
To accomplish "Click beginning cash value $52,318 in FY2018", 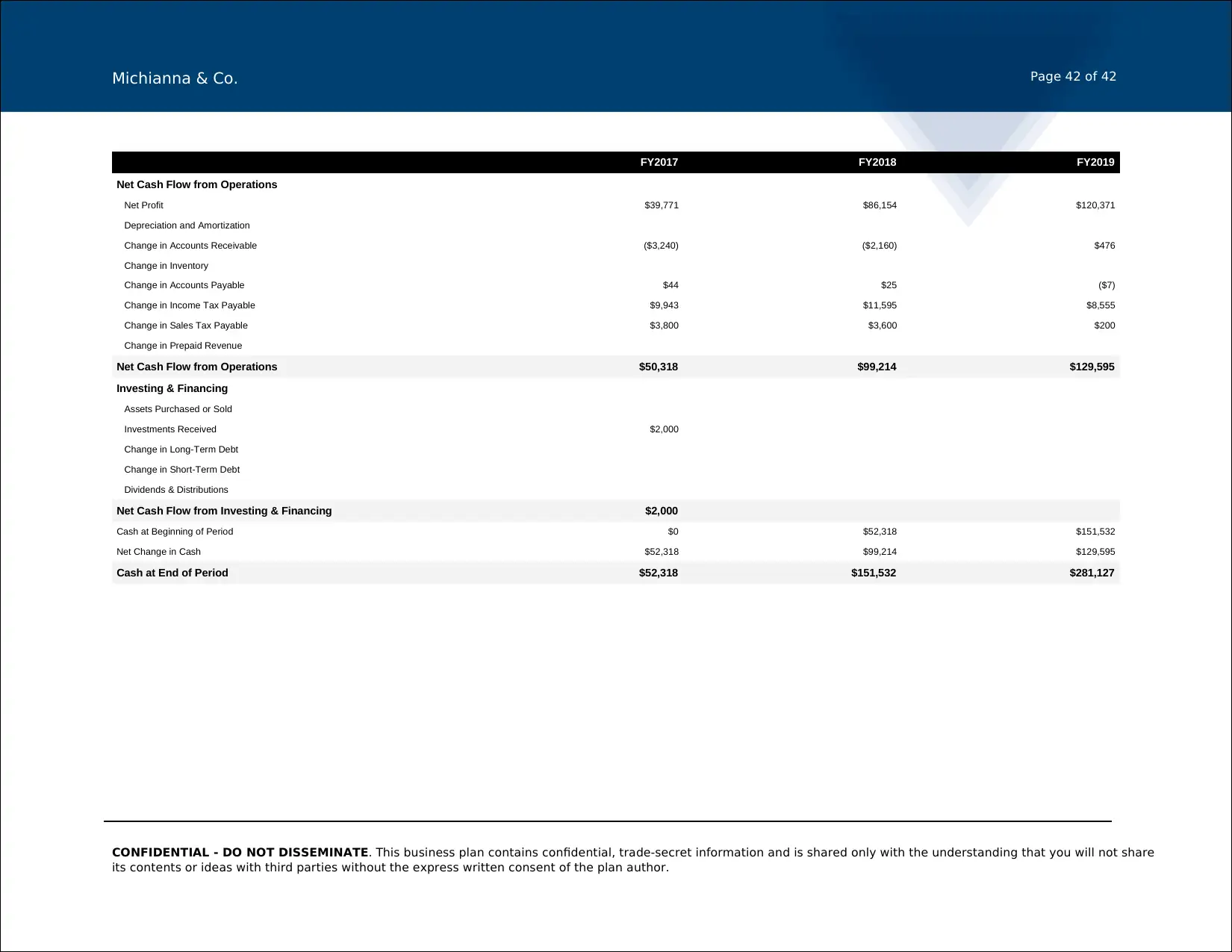I will 880,532.
